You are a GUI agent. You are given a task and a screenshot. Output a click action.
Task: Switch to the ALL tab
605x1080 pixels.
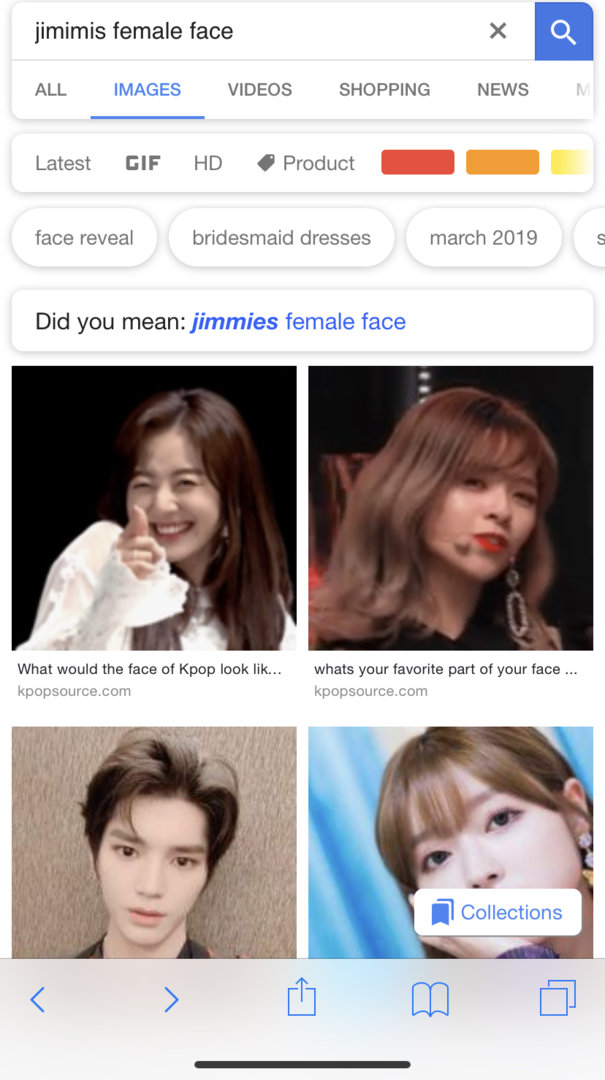[51, 90]
